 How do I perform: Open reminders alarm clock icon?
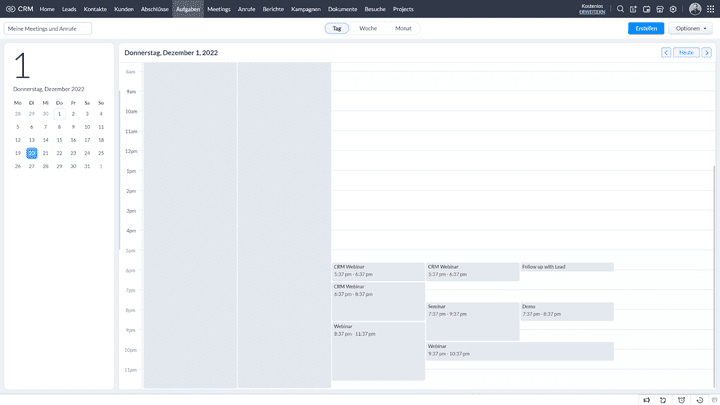681,400
